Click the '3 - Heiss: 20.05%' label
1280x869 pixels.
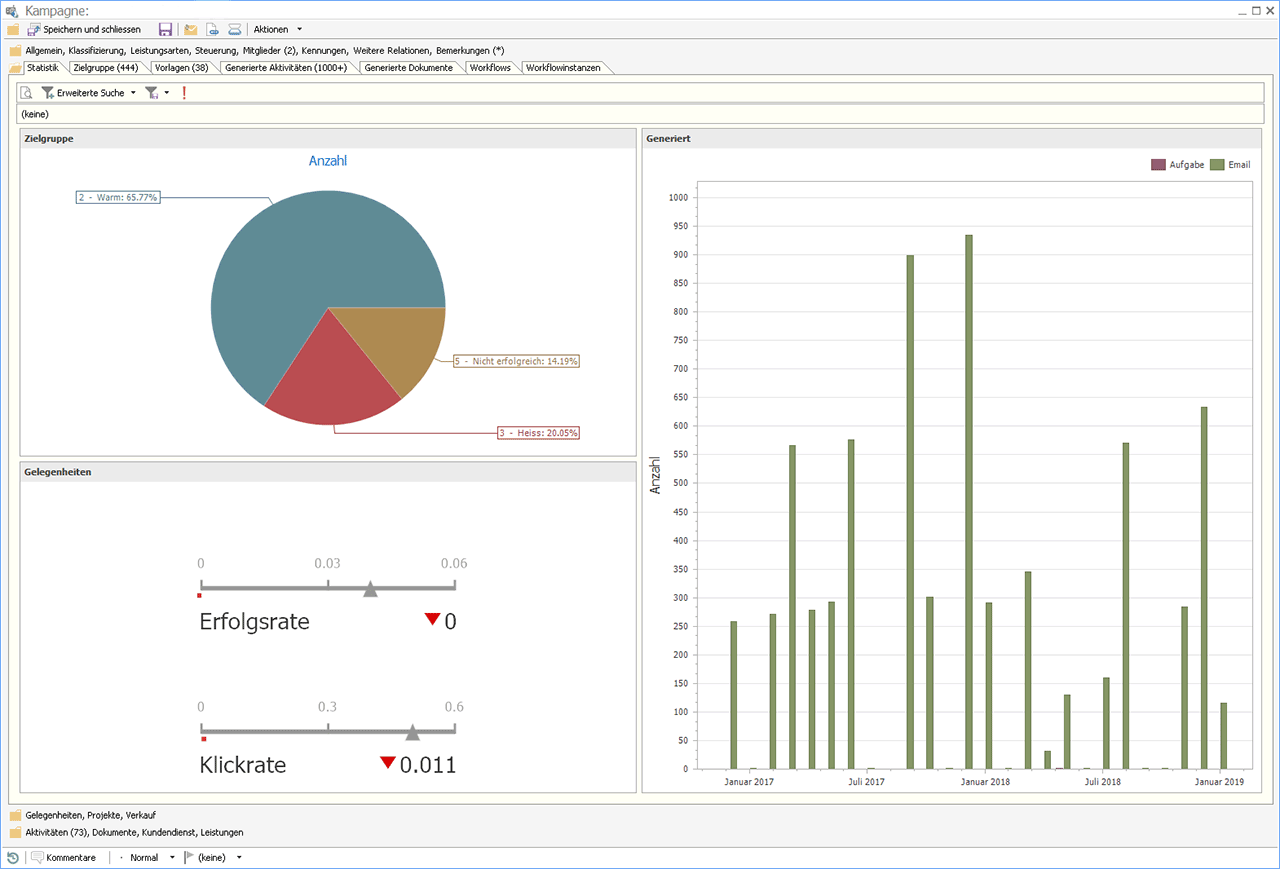pos(539,433)
